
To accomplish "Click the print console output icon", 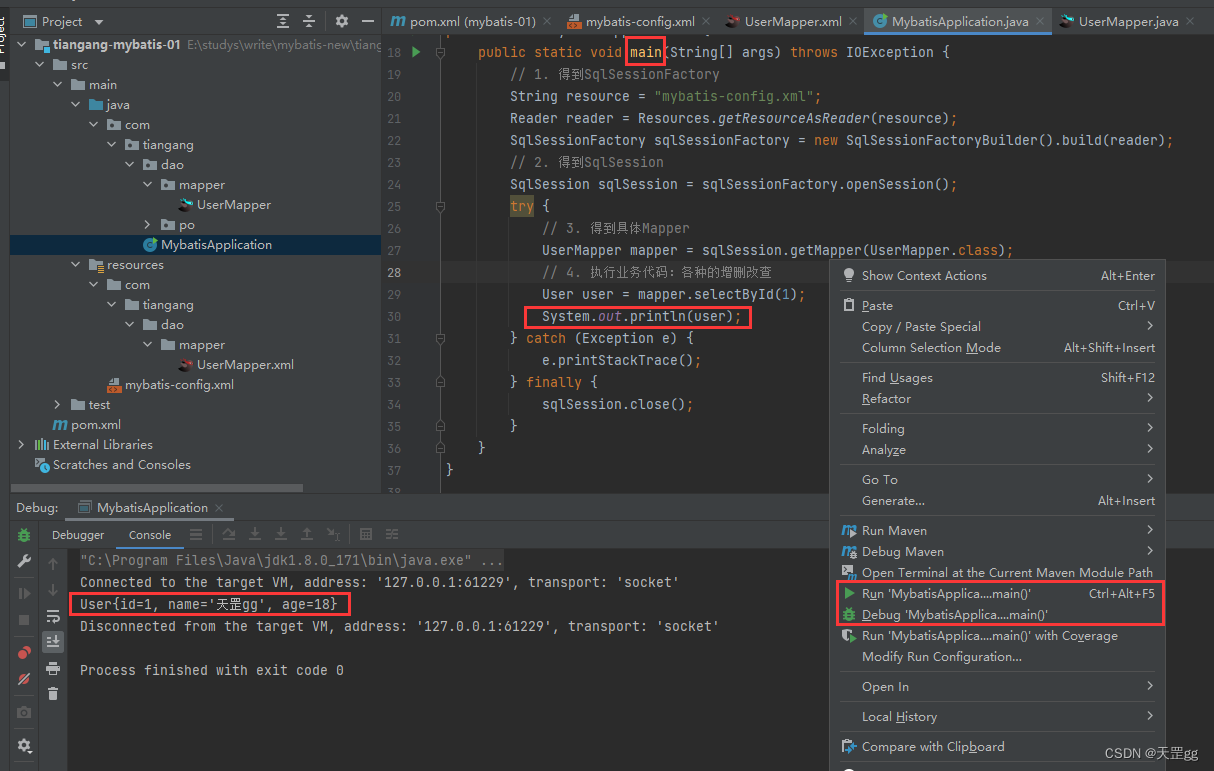I will coord(53,668).
